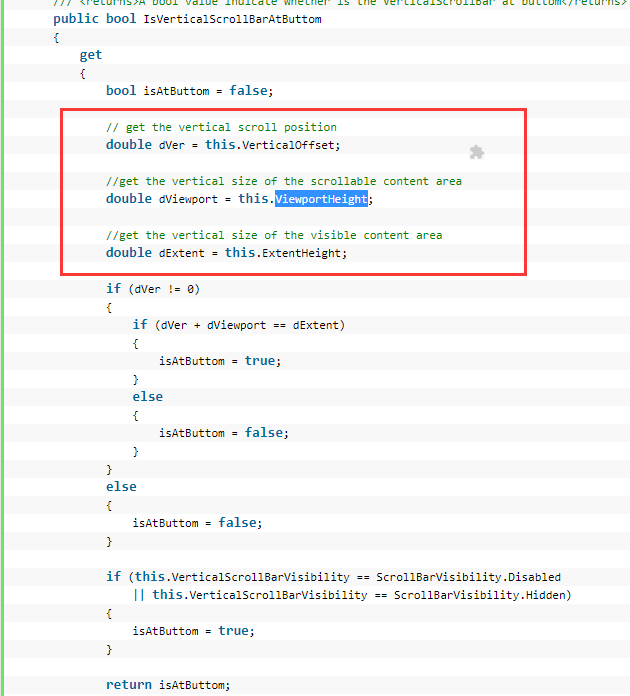Screen dimensions: 630x696
Task: Click ExtentHeight in the dExtent assignment
Action: (301, 253)
